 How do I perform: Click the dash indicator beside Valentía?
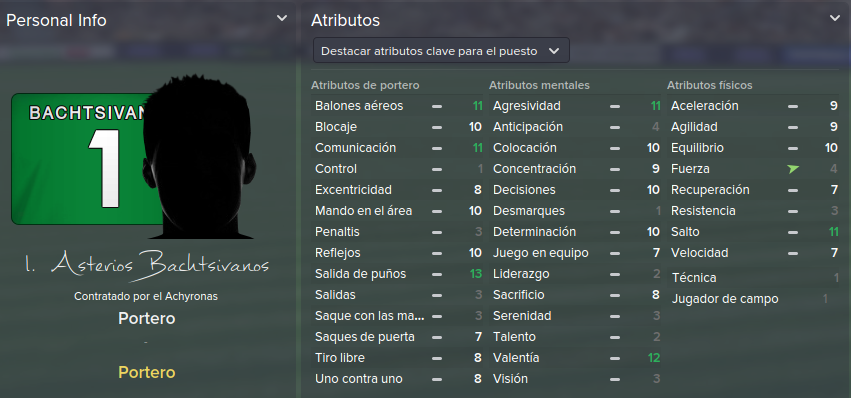615,359
